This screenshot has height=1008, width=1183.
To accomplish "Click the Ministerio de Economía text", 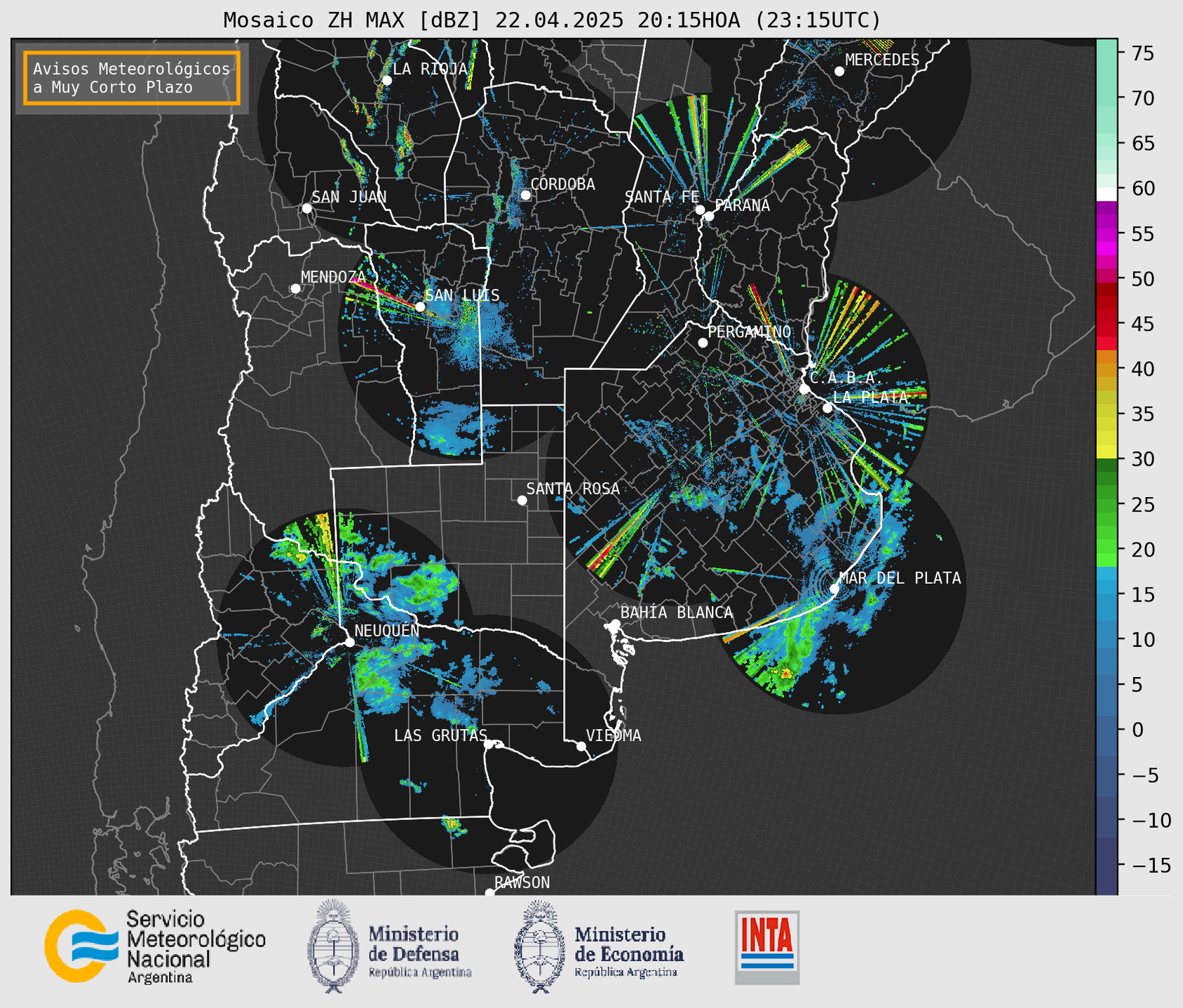I will tap(628, 951).
